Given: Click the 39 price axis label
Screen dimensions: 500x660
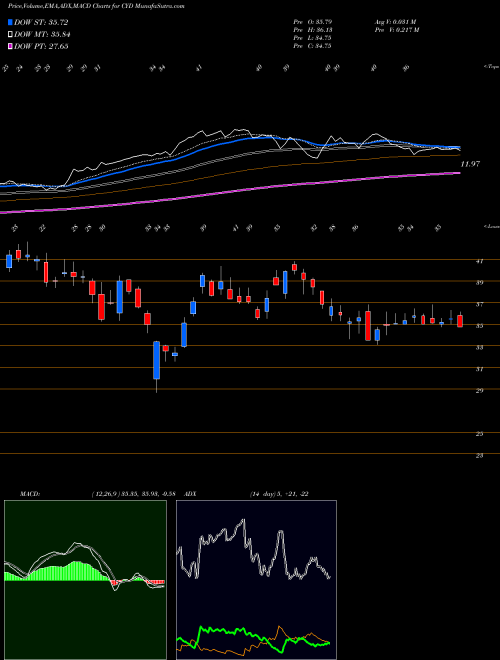Looking at the screenshot, I should click(479, 282).
